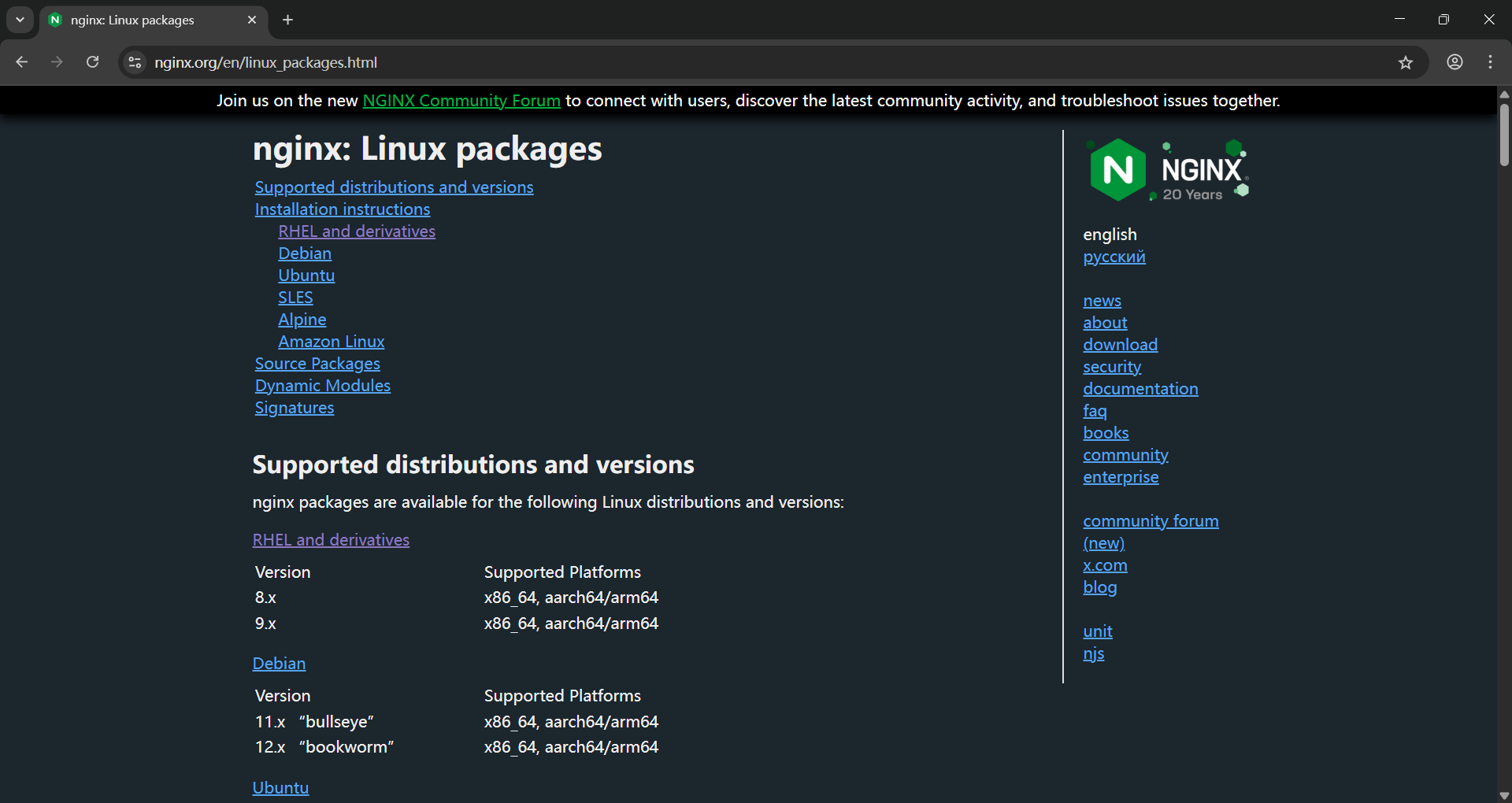Click the forward navigation arrow
Viewport: 1512px width, 803px height.
(57, 62)
